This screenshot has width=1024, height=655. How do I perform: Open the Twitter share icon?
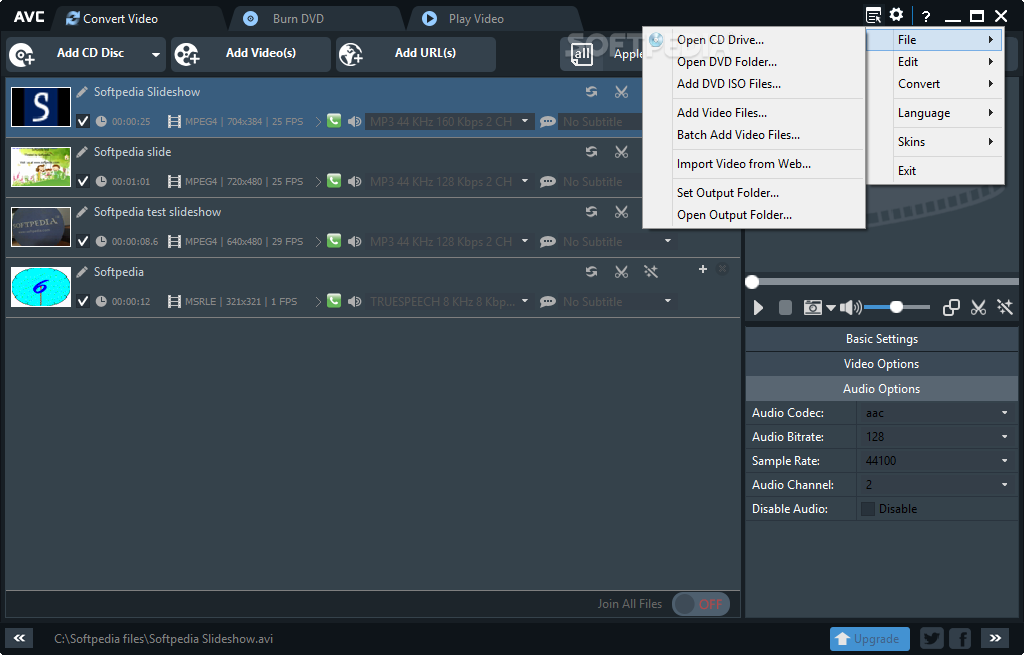pos(932,639)
